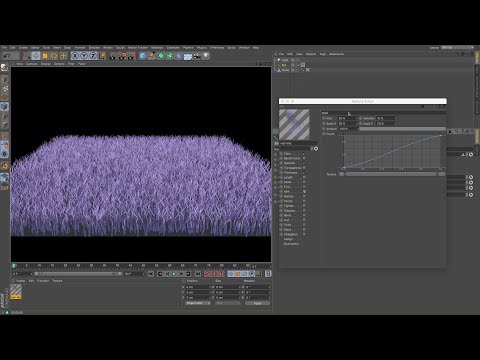This screenshot has width=480, height=360.
Task: Click the Apply button in Coordinates
Action: [x=258, y=303]
